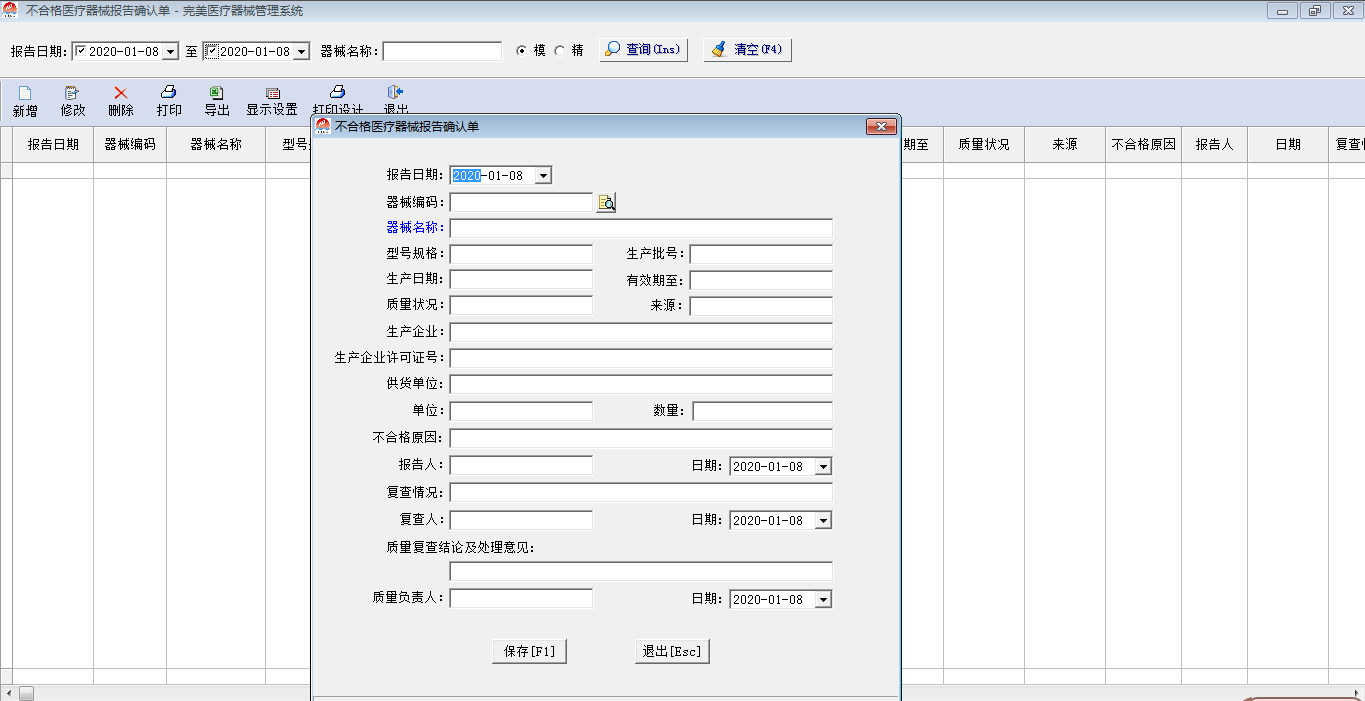Open date dropdown next to 质量负责人

[823, 600]
